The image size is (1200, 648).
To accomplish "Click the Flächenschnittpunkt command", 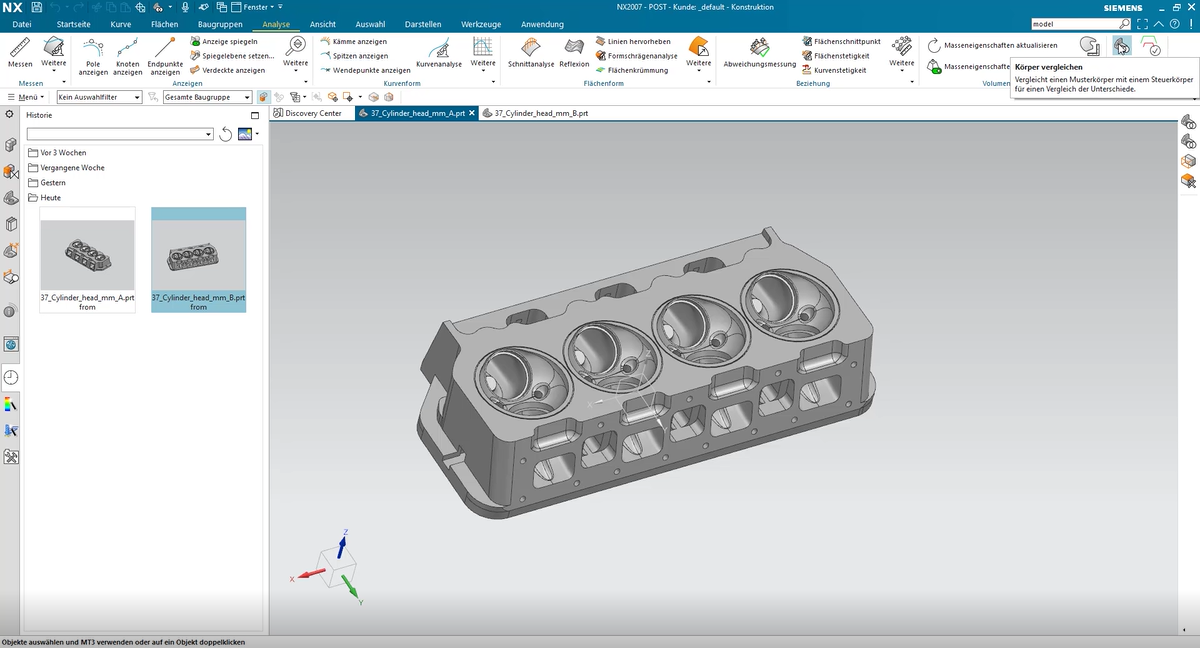I will 841,42.
